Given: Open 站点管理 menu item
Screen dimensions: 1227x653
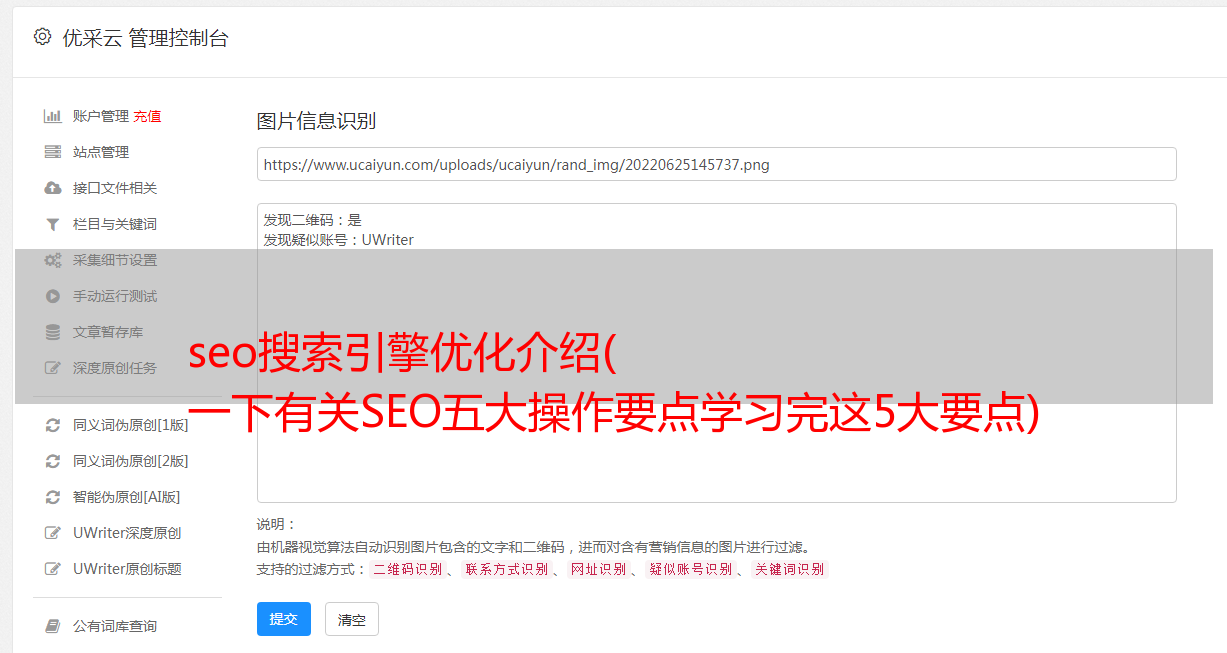Looking at the screenshot, I should pos(101,152).
